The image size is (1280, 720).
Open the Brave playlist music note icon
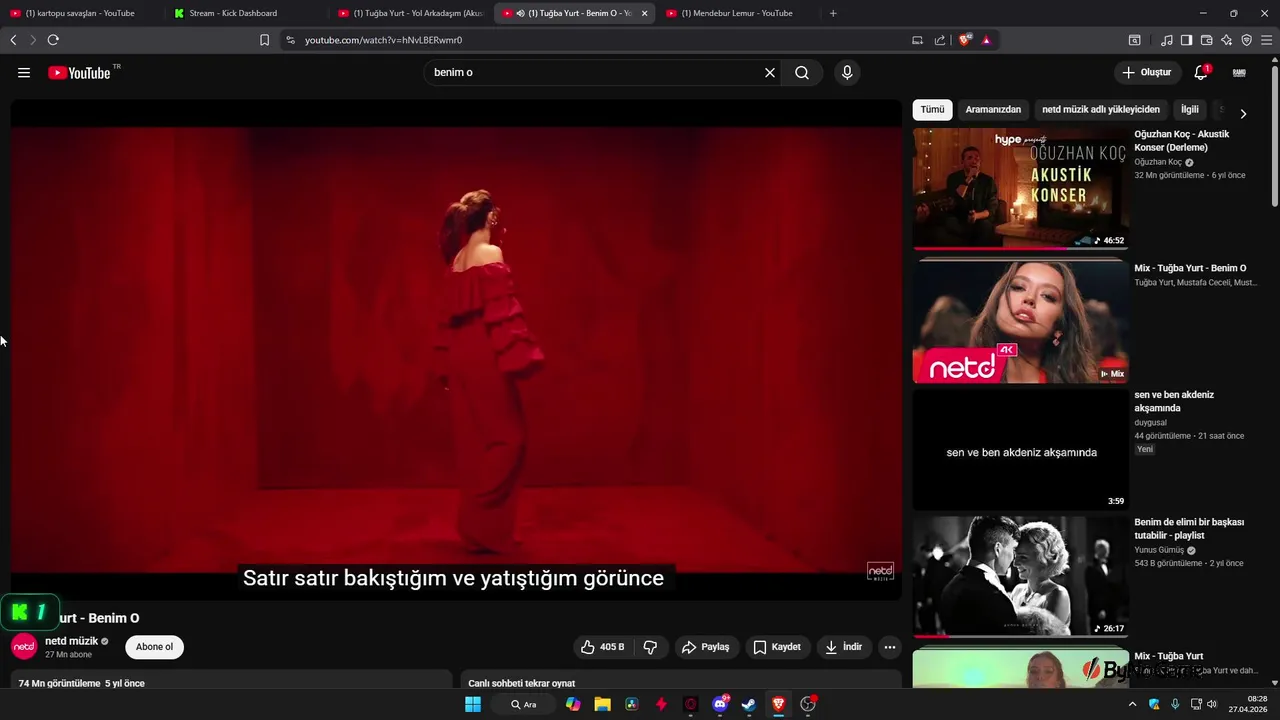click(x=1167, y=40)
